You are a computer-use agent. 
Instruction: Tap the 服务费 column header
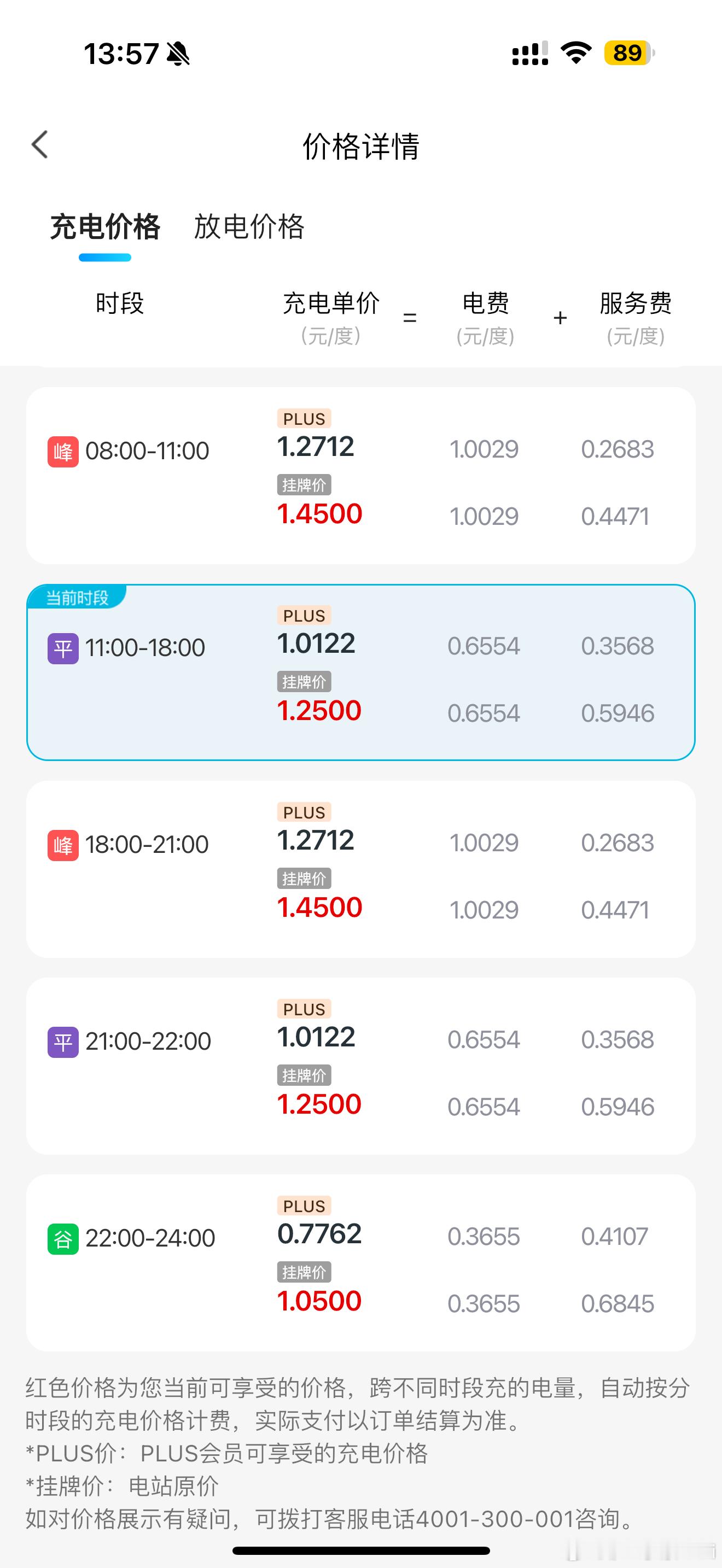(x=636, y=303)
